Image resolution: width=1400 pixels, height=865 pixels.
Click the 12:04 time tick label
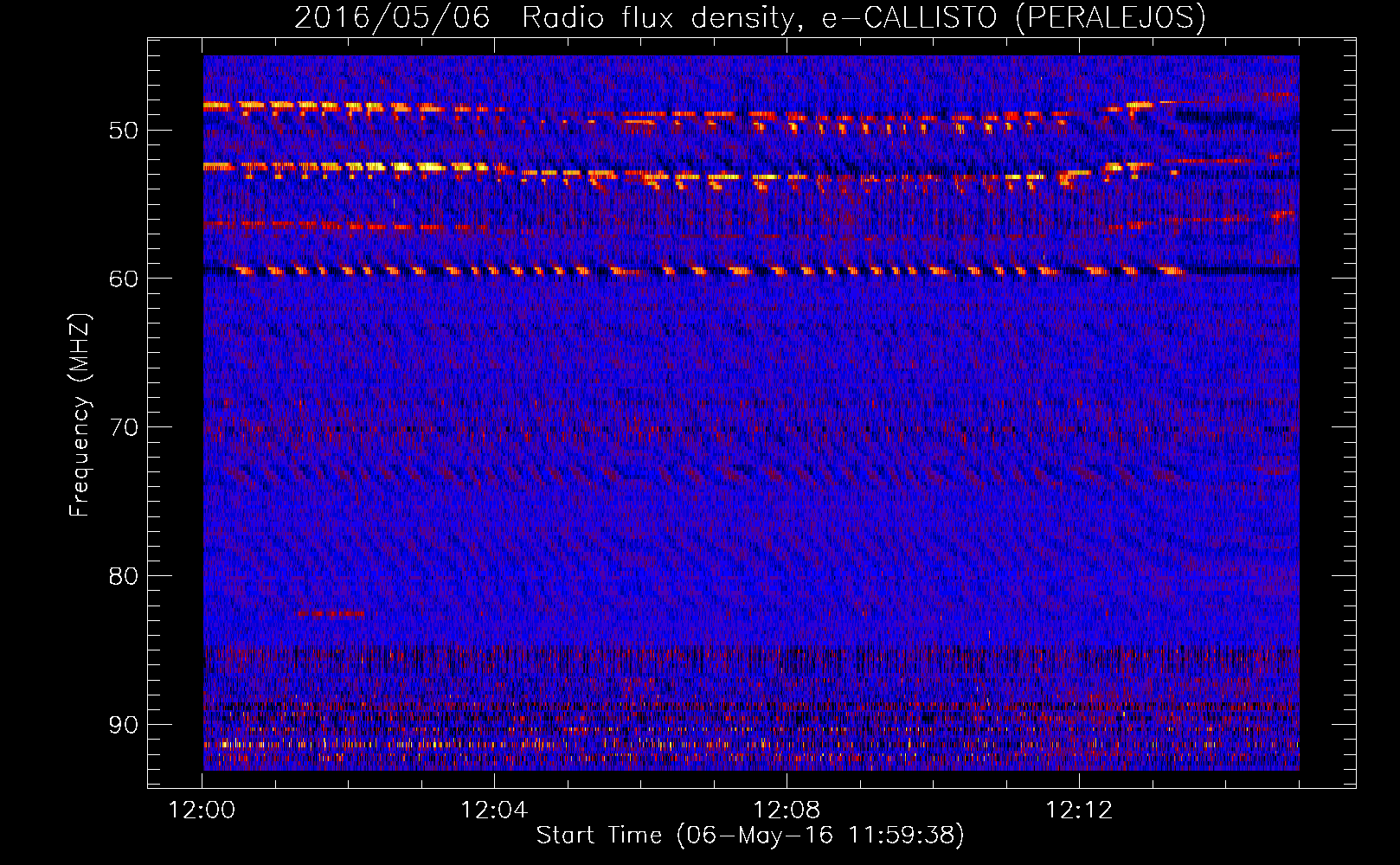(494, 811)
